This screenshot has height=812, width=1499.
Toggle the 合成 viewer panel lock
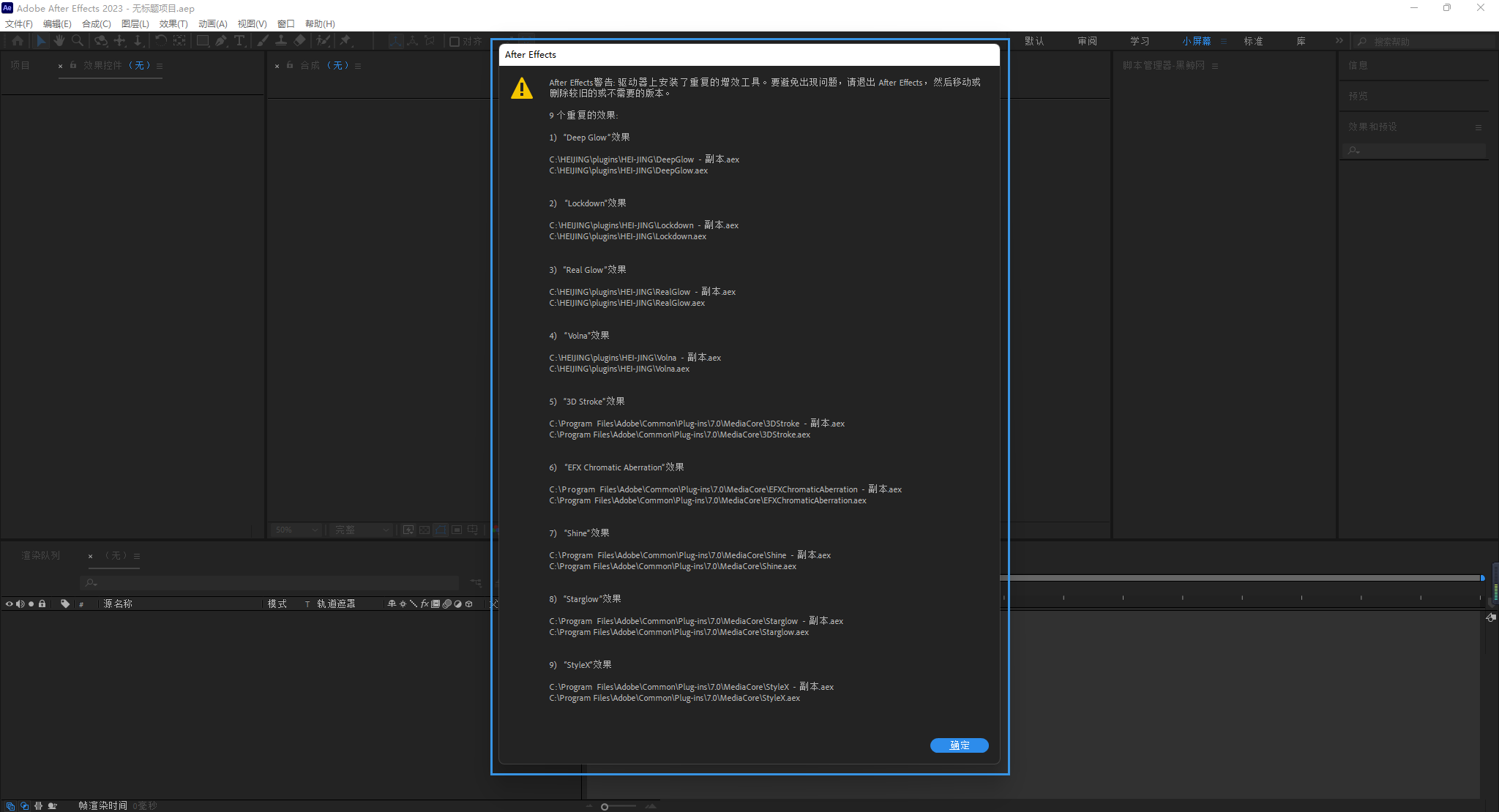[290, 65]
